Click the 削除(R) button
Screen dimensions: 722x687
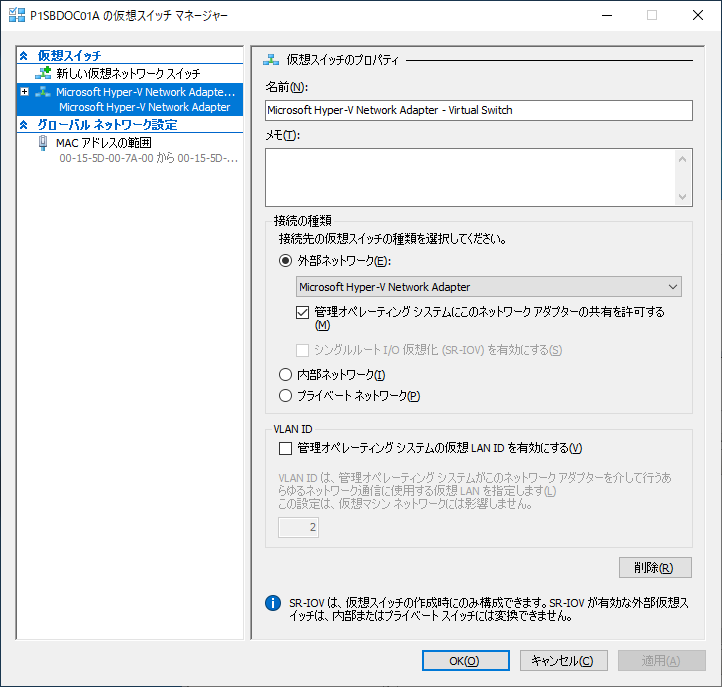[655, 567]
